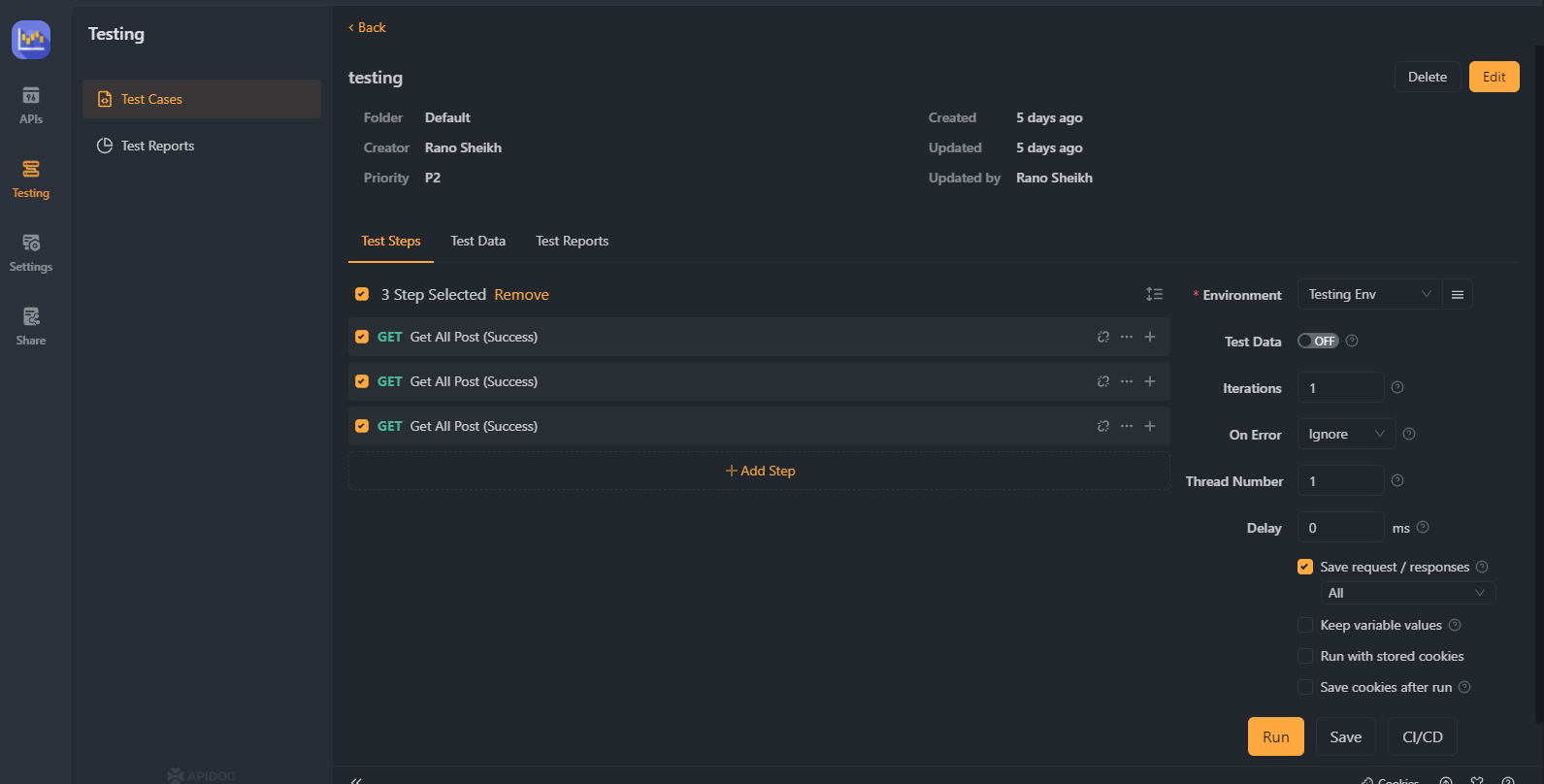Enable Run with stored cookies
1544x784 pixels.
1305,656
